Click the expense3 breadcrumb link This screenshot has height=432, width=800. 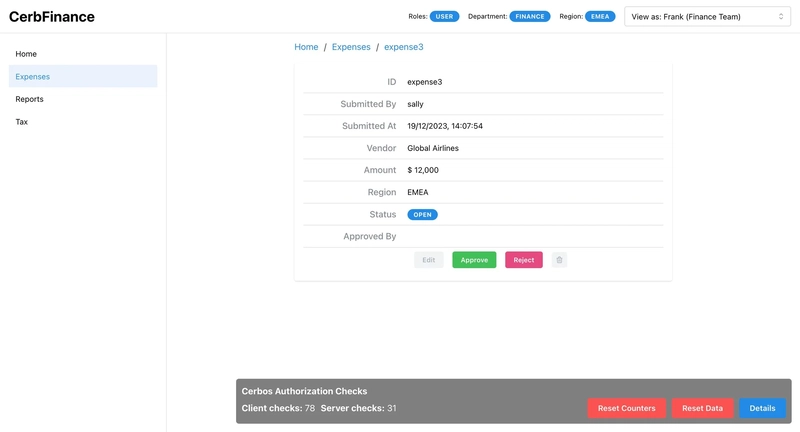coord(404,47)
